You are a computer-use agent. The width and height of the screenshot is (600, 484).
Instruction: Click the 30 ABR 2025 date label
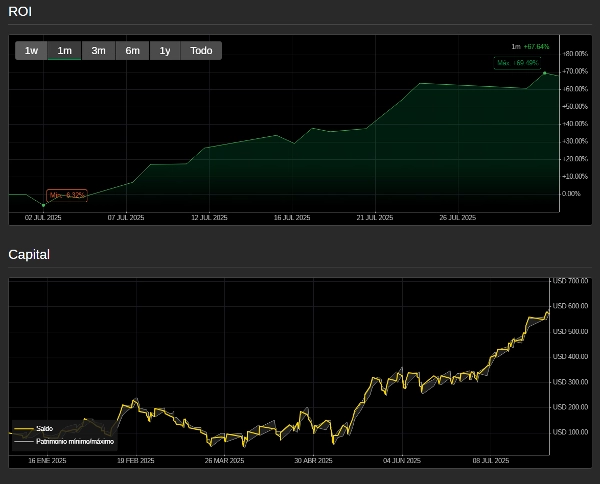point(312,461)
